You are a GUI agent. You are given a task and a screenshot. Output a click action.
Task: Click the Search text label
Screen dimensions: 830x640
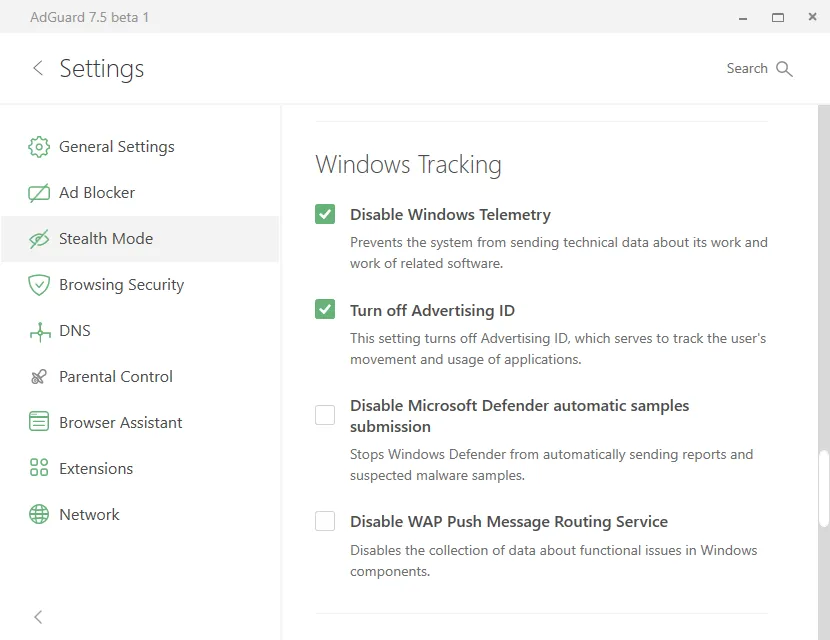click(x=747, y=69)
